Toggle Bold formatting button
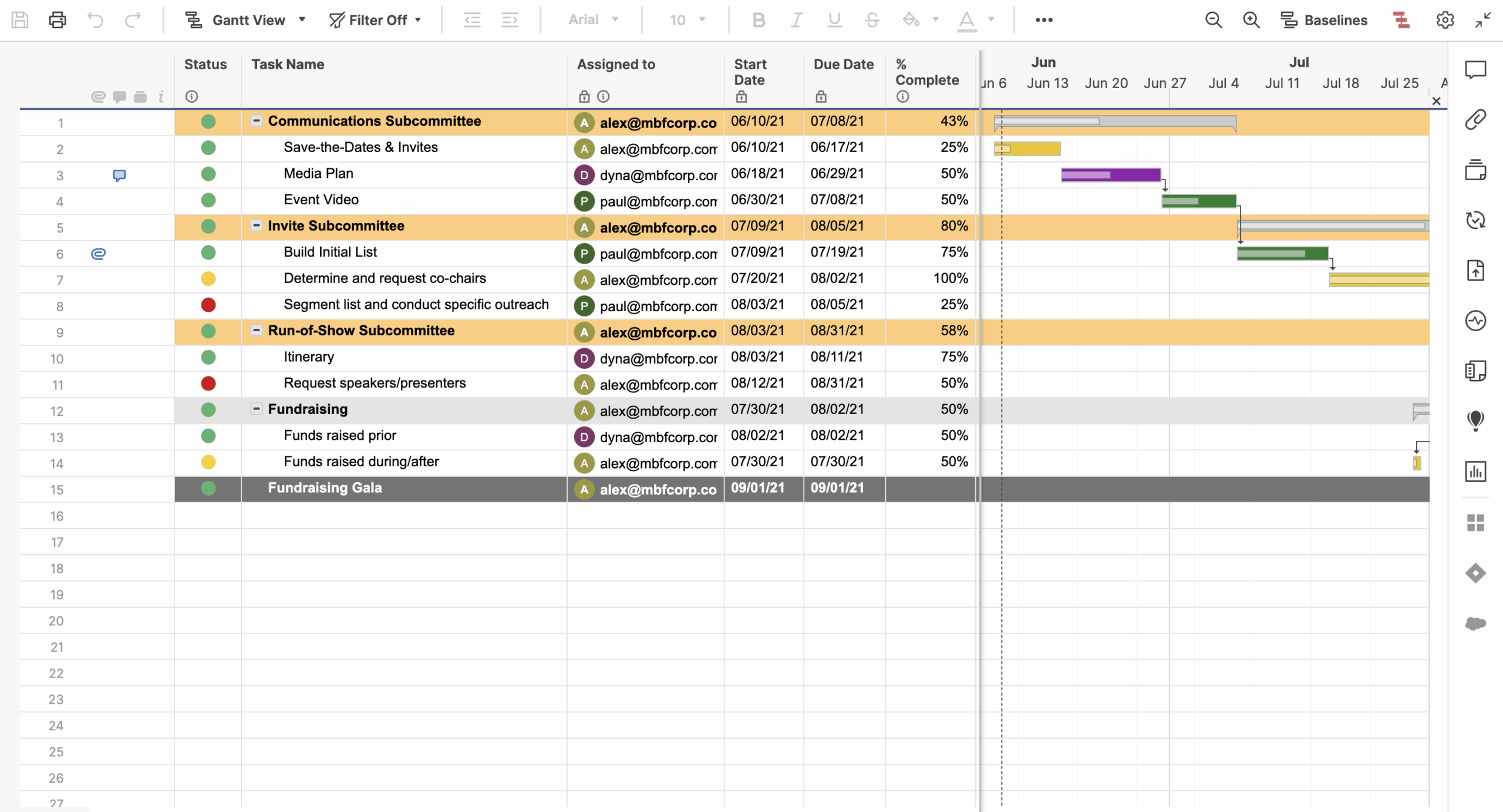Screen dimensions: 1503x812 coord(758,20)
